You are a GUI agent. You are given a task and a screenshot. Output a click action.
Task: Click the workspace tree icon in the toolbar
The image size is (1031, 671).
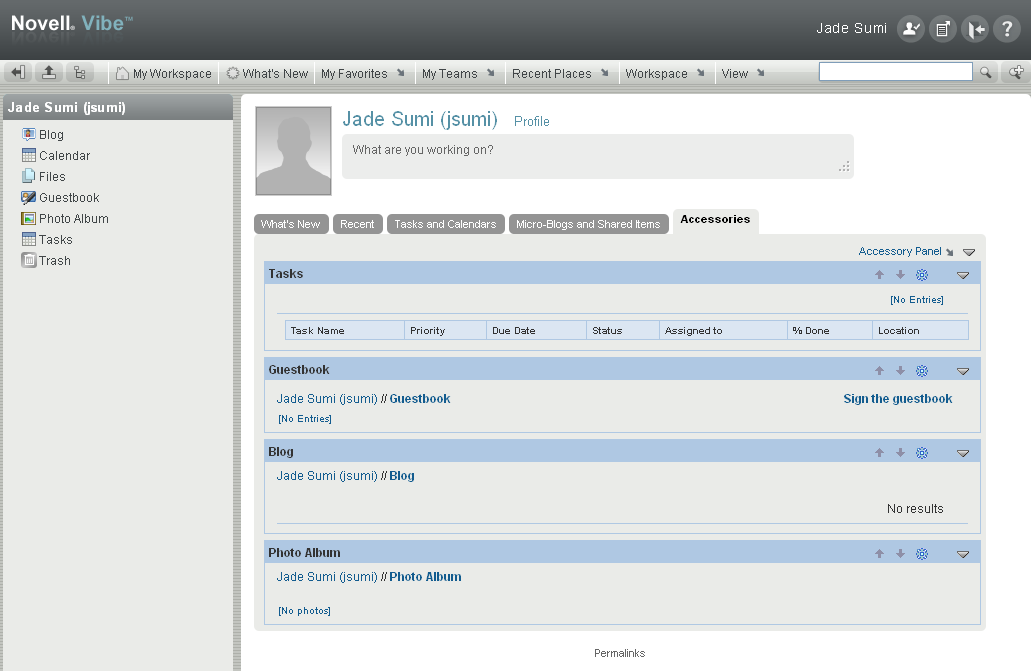coord(80,72)
